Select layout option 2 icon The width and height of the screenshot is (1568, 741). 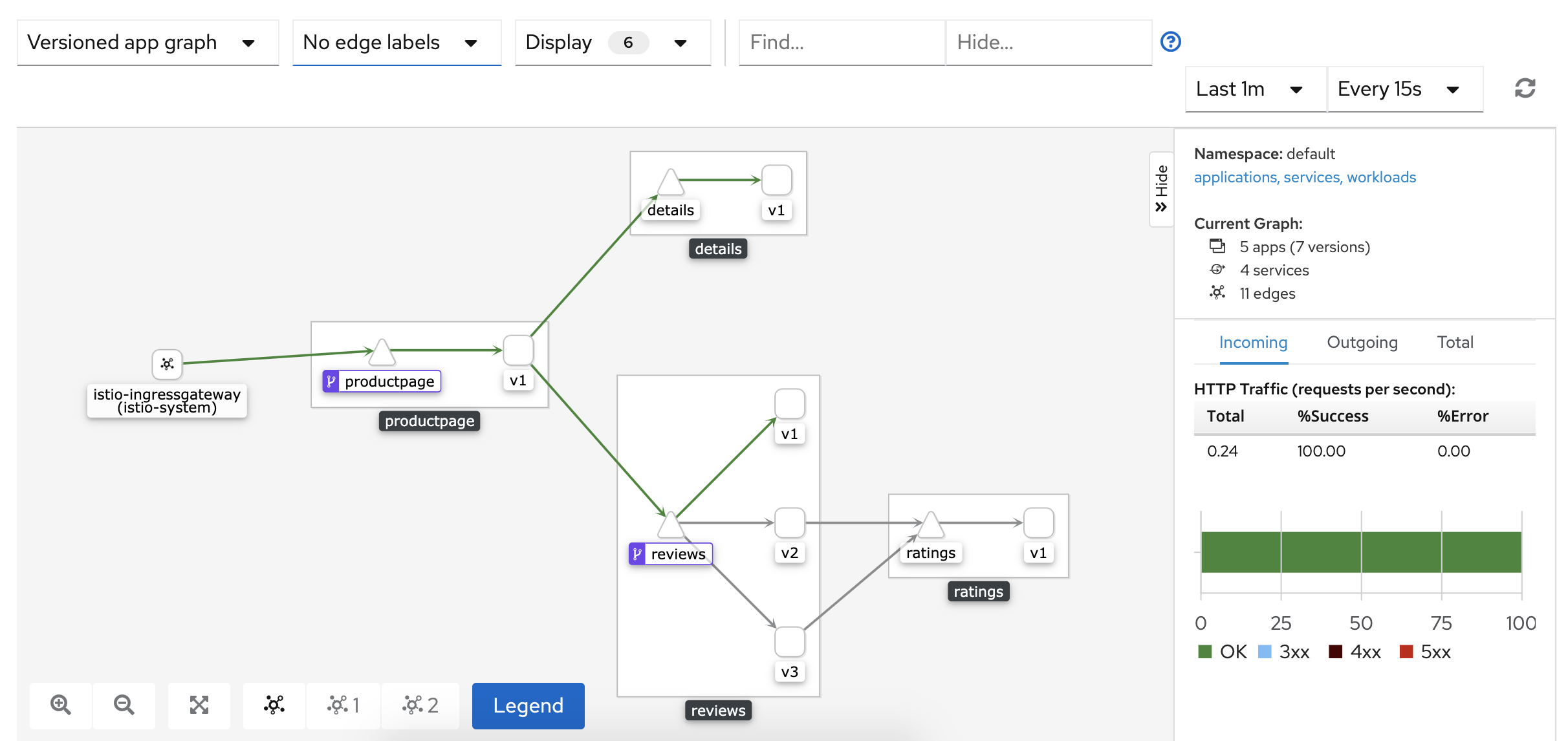click(x=420, y=705)
